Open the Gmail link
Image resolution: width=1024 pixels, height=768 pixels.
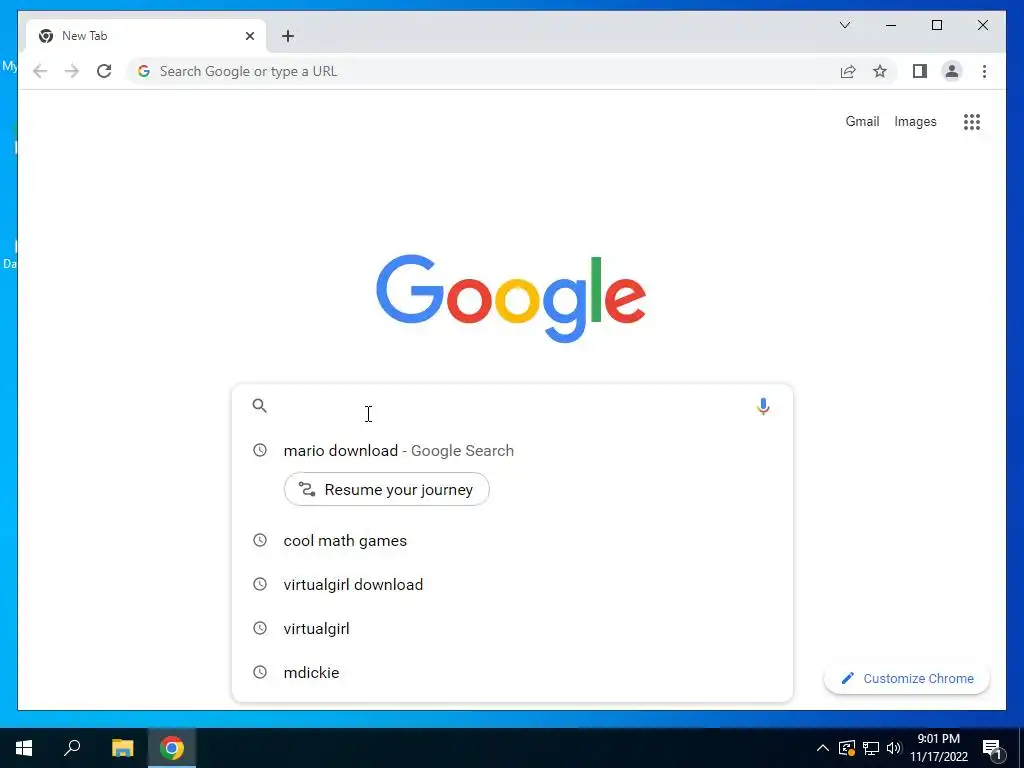click(862, 121)
